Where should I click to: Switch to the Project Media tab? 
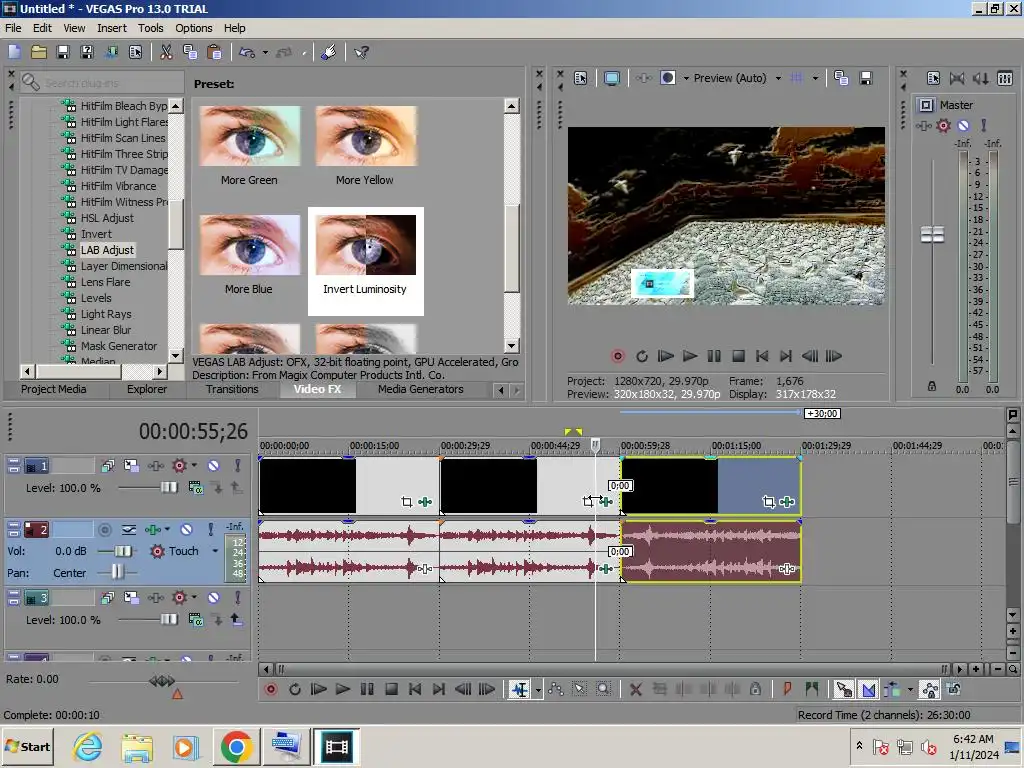54,389
